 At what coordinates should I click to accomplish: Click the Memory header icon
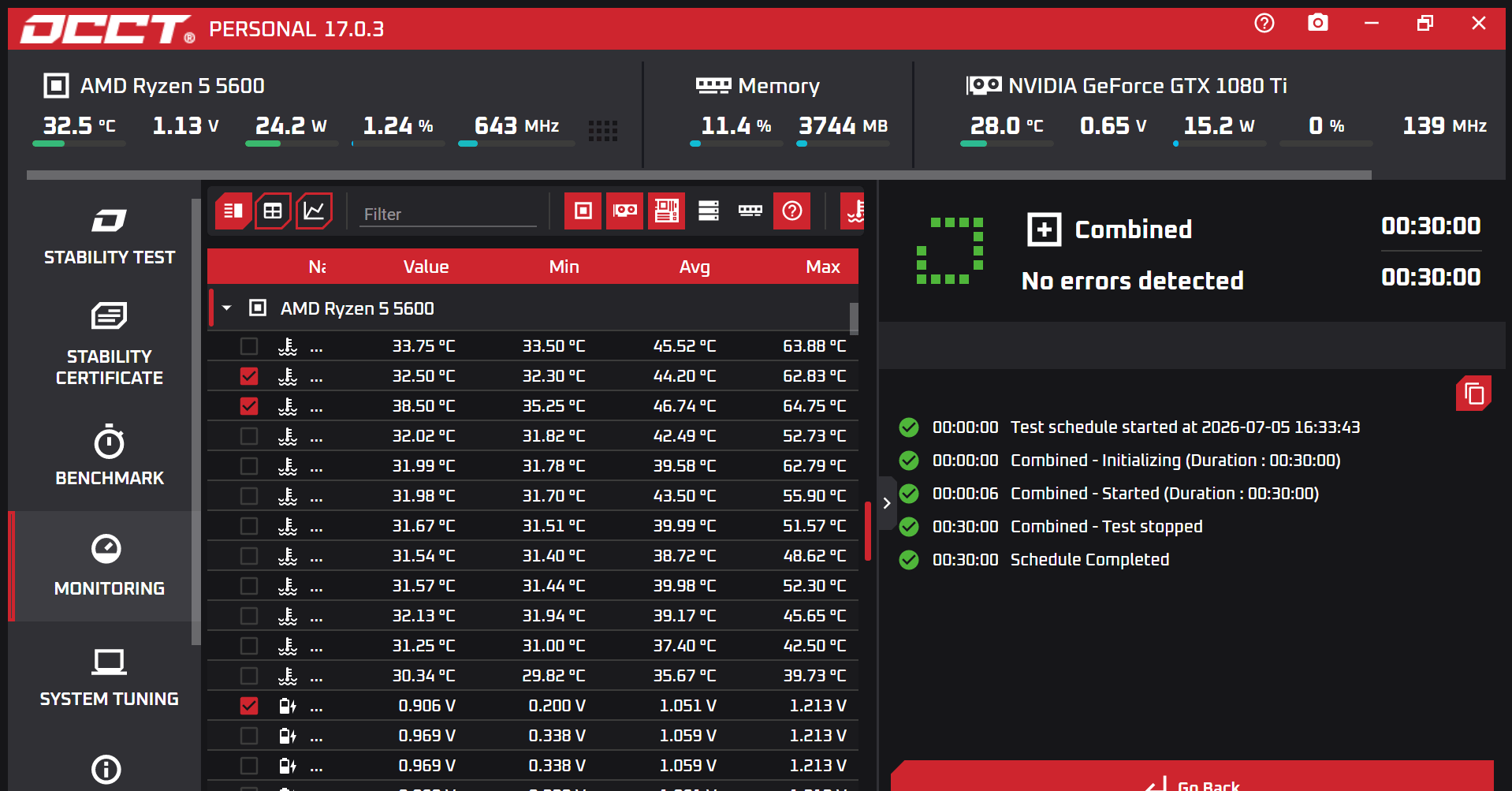(x=713, y=85)
